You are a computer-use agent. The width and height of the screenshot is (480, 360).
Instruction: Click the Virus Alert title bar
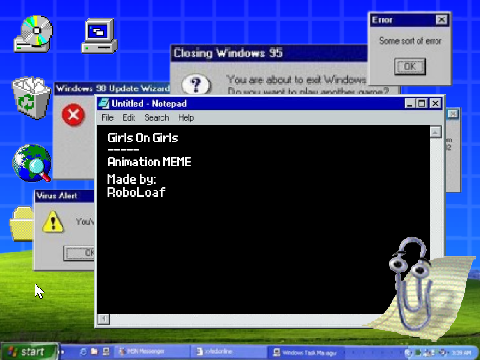coord(65,196)
